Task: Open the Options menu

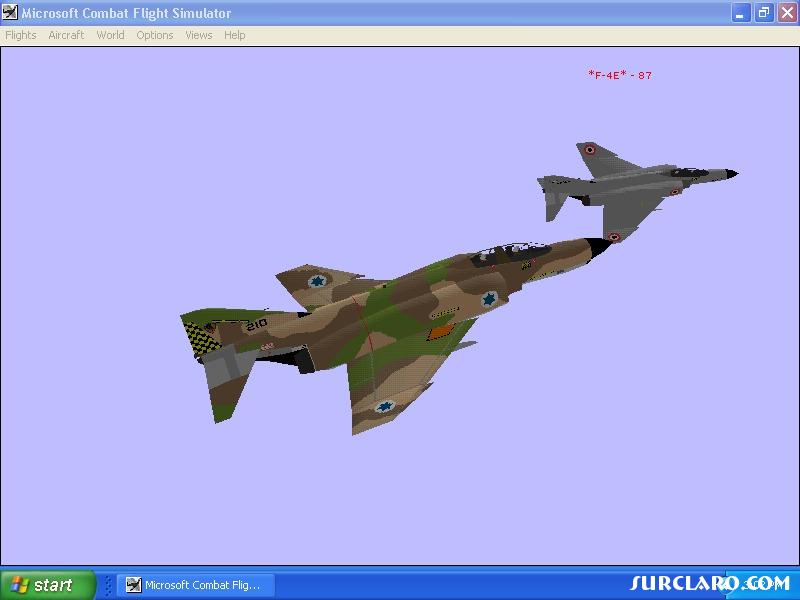Action: click(x=155, y=35)
